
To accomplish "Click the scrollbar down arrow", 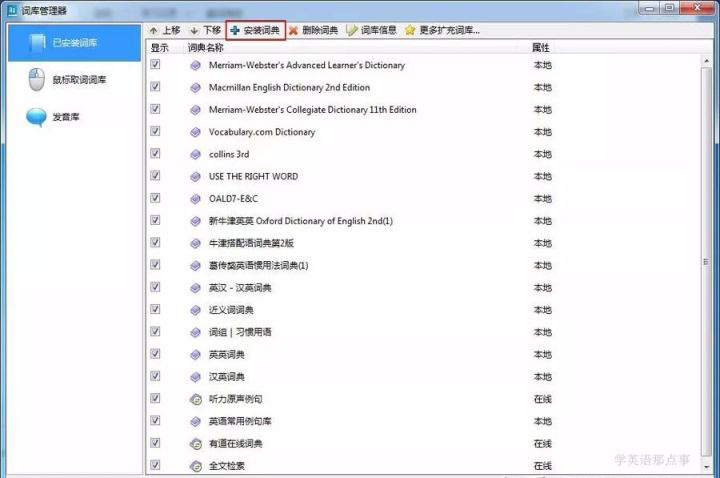I will pos(706,467).
